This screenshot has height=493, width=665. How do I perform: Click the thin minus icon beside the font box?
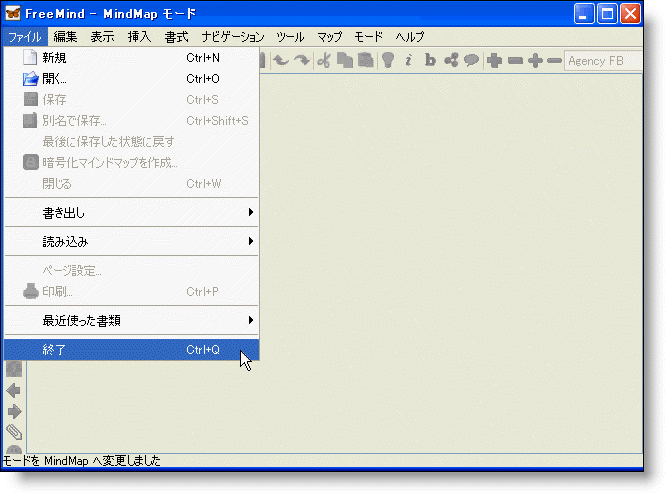click(554, 61)
